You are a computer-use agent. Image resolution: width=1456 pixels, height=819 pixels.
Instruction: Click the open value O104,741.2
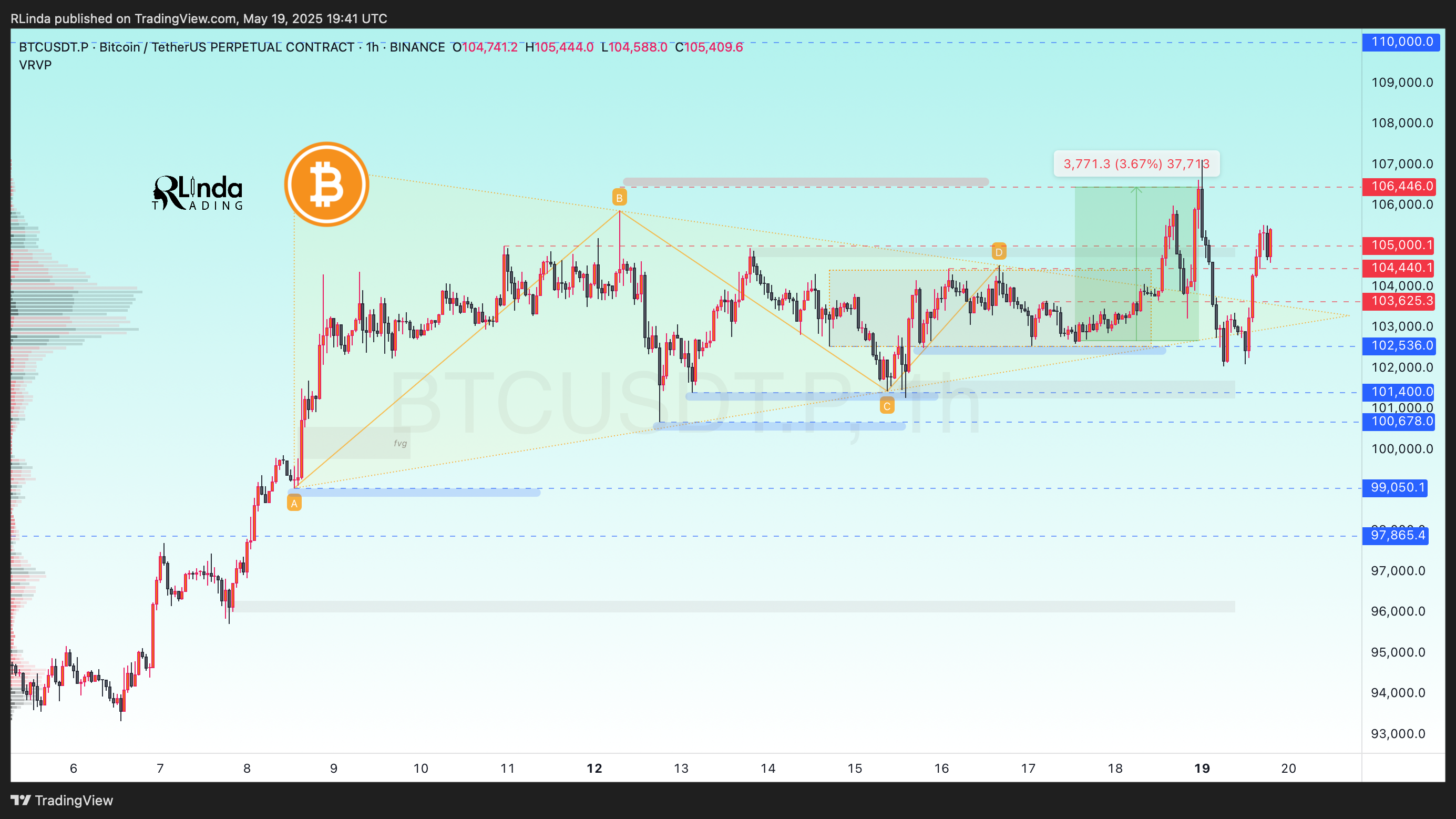click(485, 47)
